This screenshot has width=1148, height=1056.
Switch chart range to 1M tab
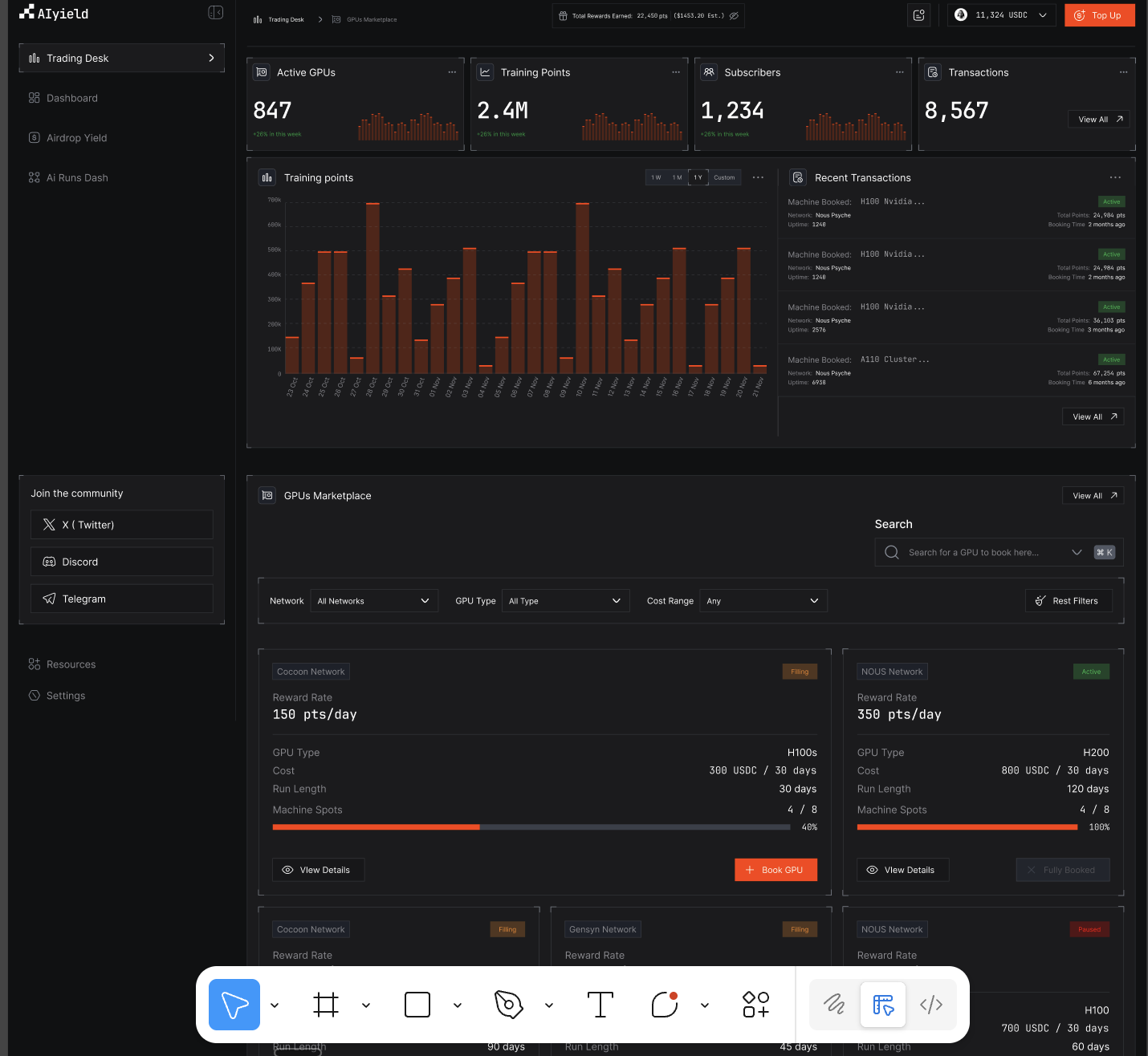677,178
